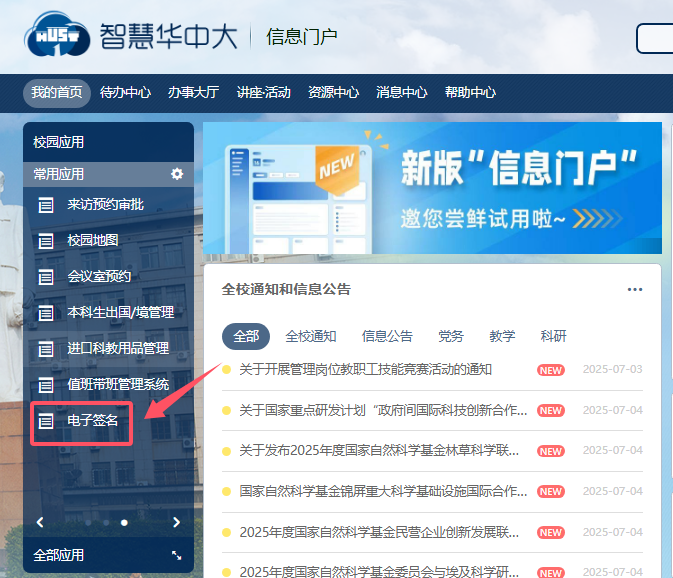The height and width of the screenshot is (578, 673).
Task: Click the 校园地图 list icon
Action: click(x=45, y=241)
